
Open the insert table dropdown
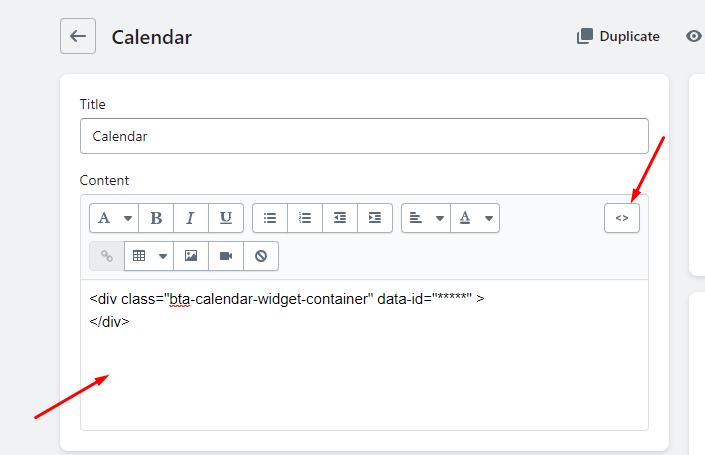click(x=149, y=256)
